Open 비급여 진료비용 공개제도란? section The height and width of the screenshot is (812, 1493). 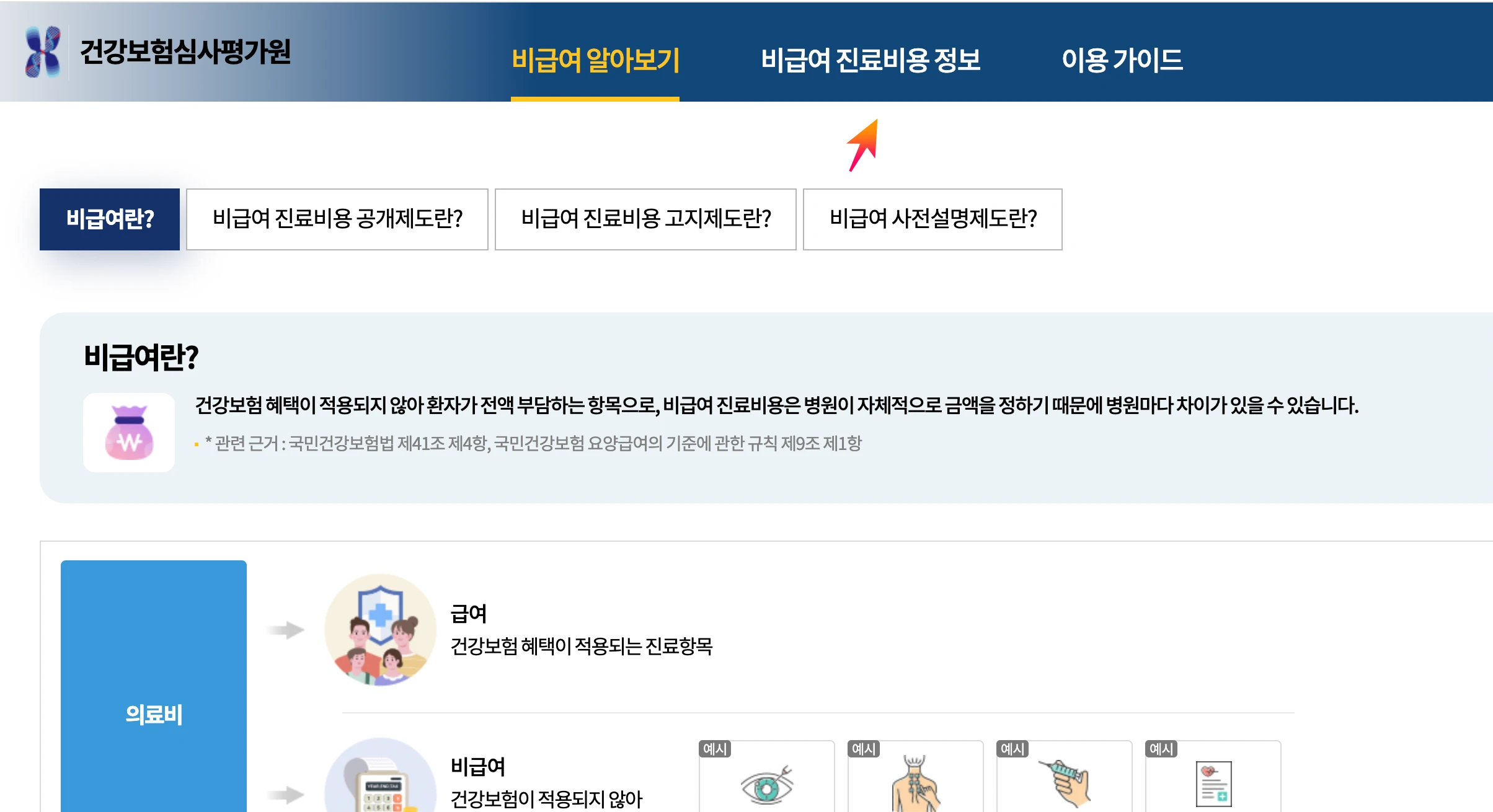click(337, 219)
